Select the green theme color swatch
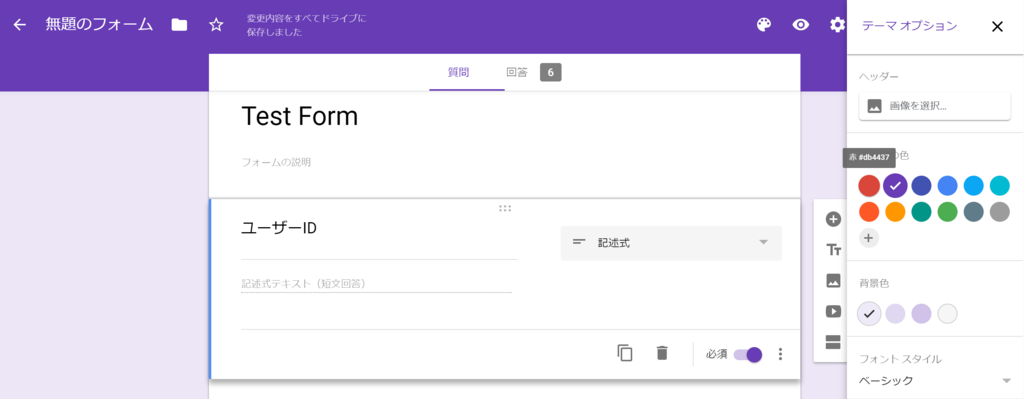1024x399 pixels. click(x=948, y=212)
